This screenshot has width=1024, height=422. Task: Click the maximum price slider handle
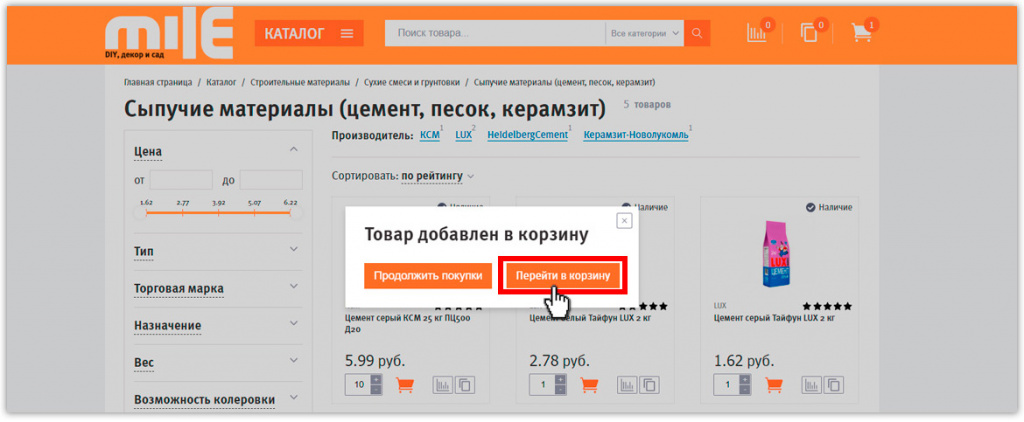pos(296,213)
